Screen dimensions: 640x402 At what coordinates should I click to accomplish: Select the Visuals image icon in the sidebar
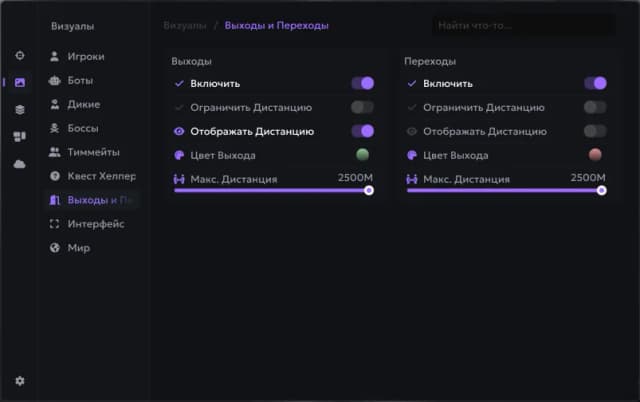tap(20, 82)
